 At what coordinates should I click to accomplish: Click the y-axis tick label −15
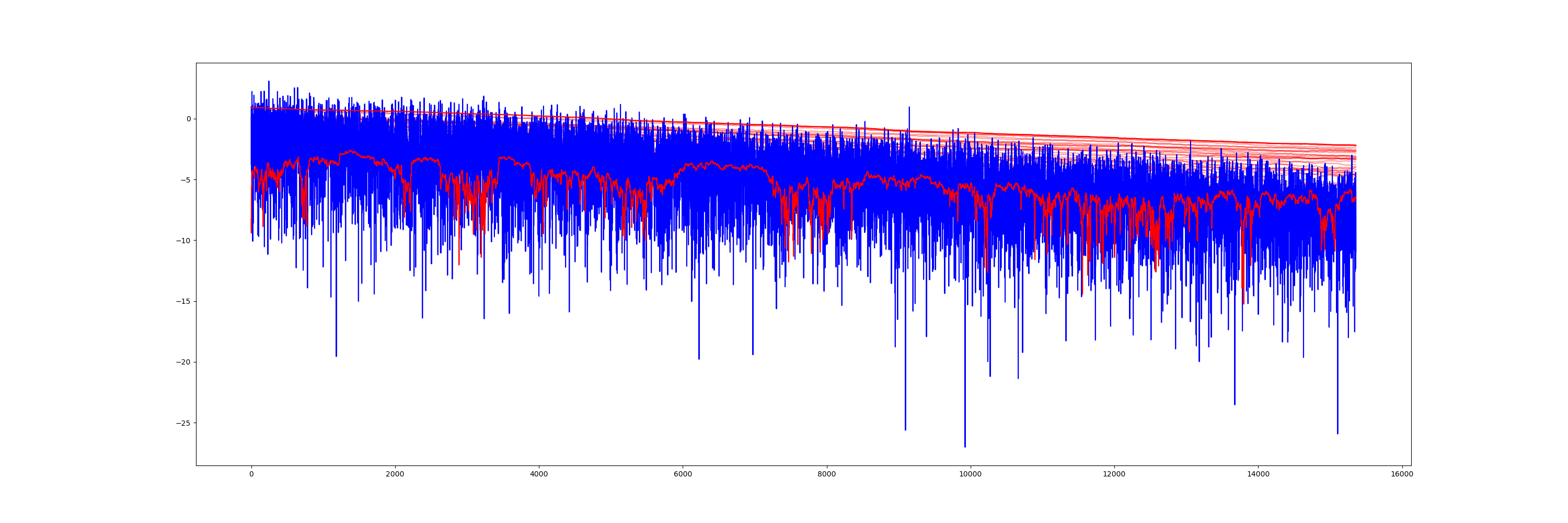coord(183,301)
